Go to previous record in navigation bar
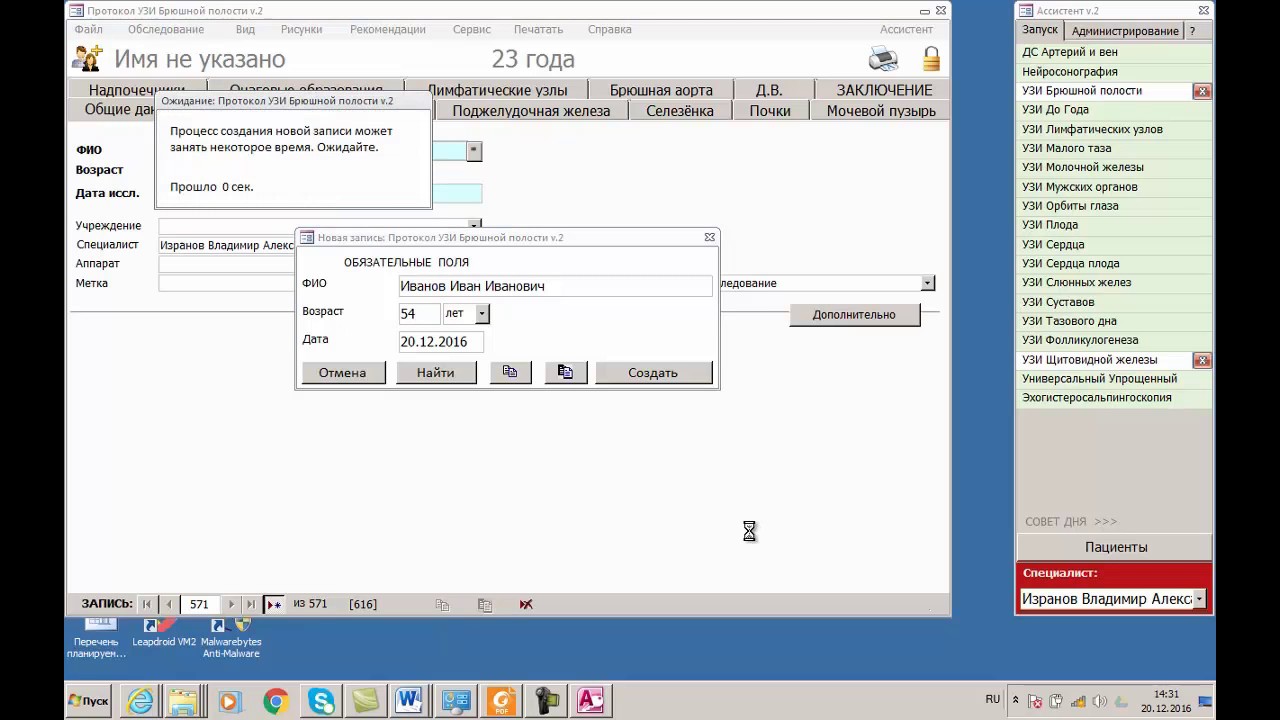 (168, 604)
